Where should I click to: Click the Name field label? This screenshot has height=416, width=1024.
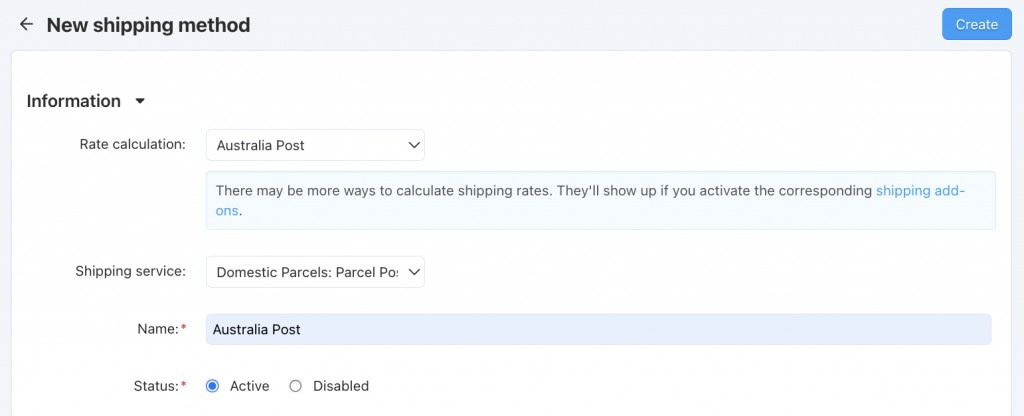coord(158,329)
